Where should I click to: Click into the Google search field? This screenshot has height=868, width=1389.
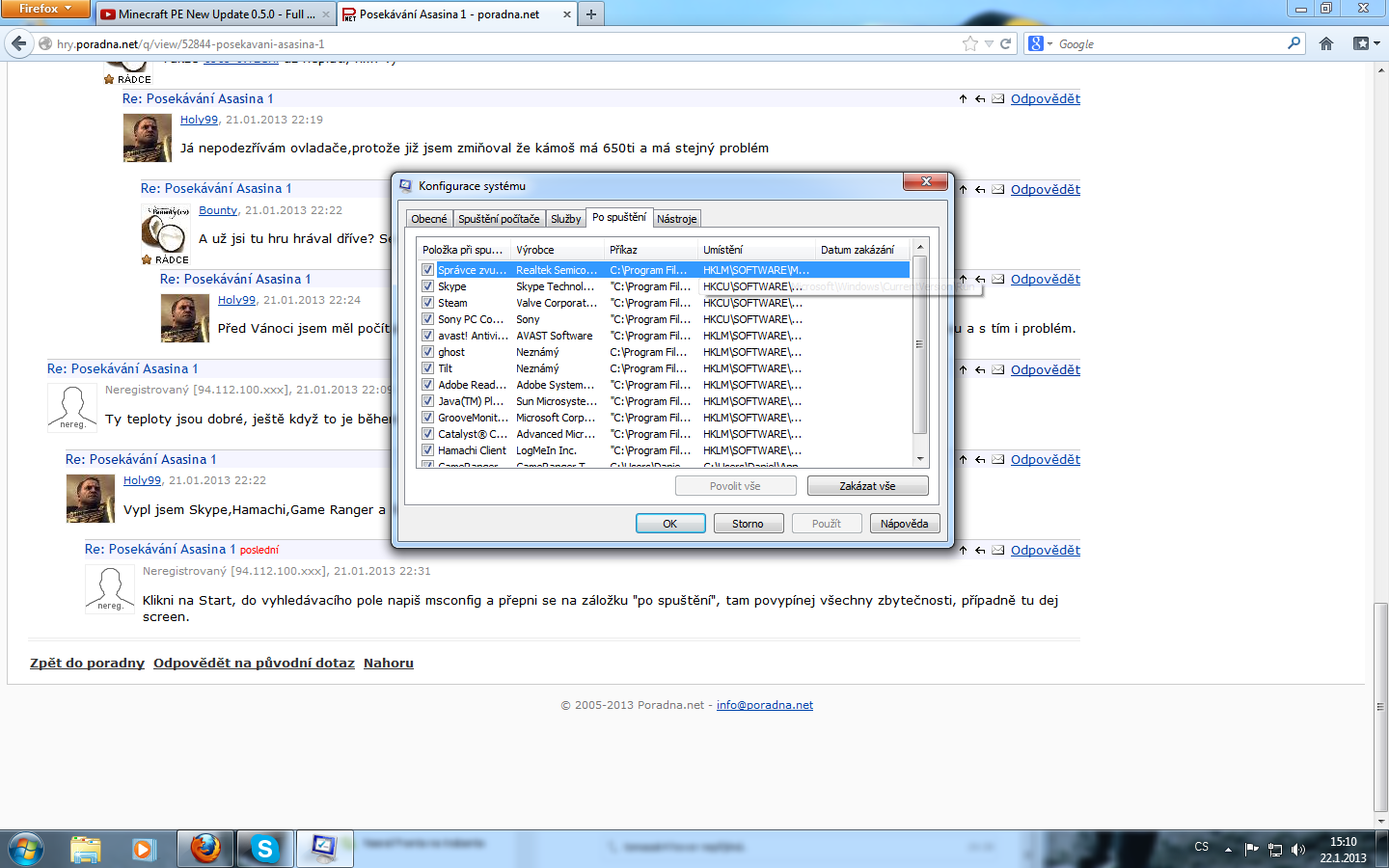pos(1167,43)
